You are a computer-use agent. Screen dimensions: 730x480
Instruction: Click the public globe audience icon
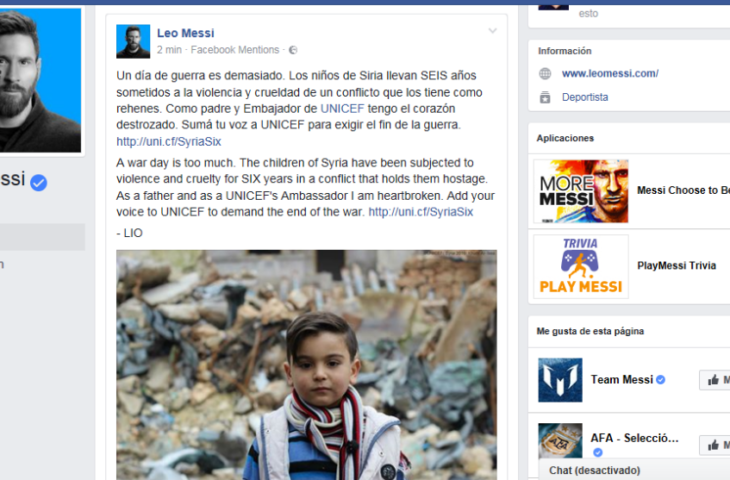tap(293, 50)
